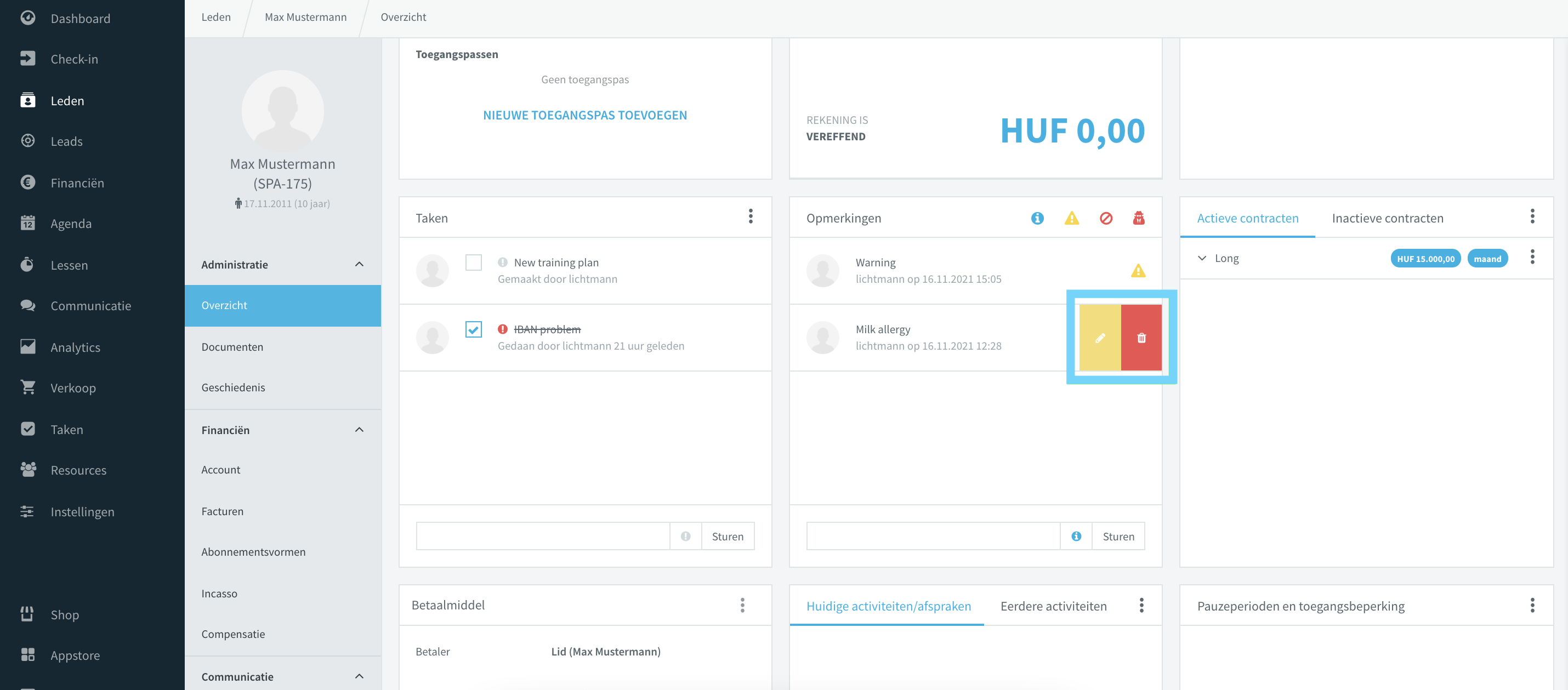
Task: Open Financiën in the main sidebar
Action: click(x=77, y=183)
